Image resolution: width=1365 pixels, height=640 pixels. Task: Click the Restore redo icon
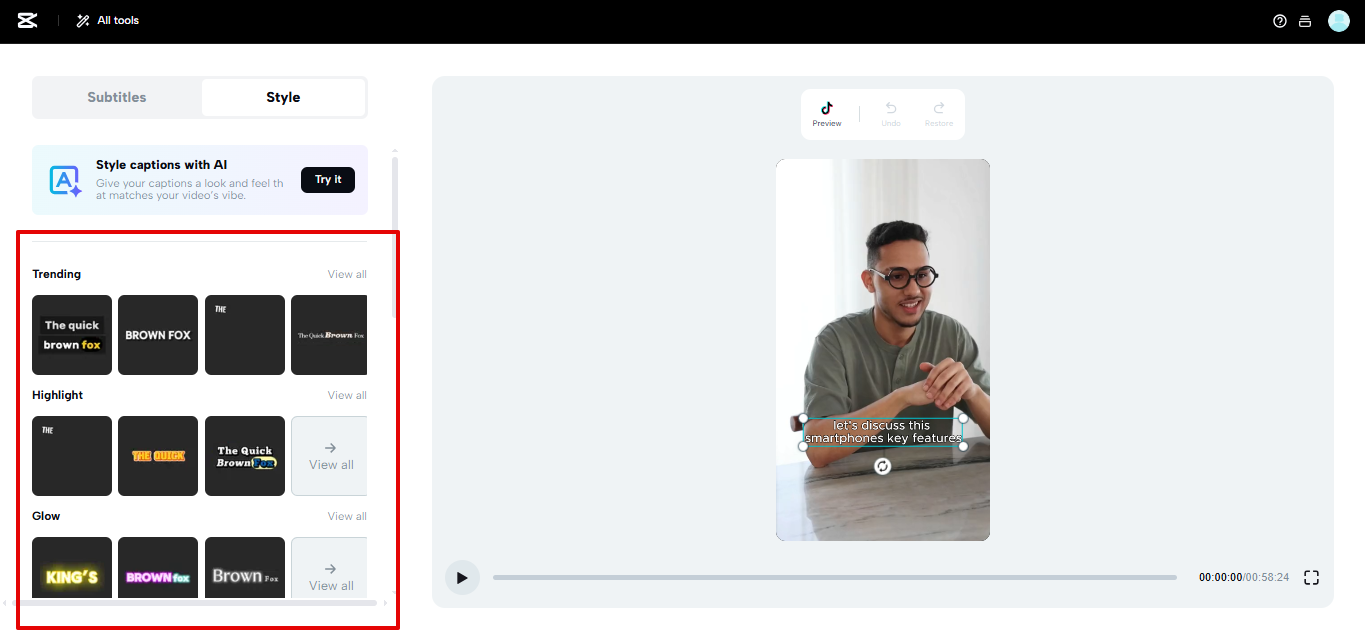939,108
